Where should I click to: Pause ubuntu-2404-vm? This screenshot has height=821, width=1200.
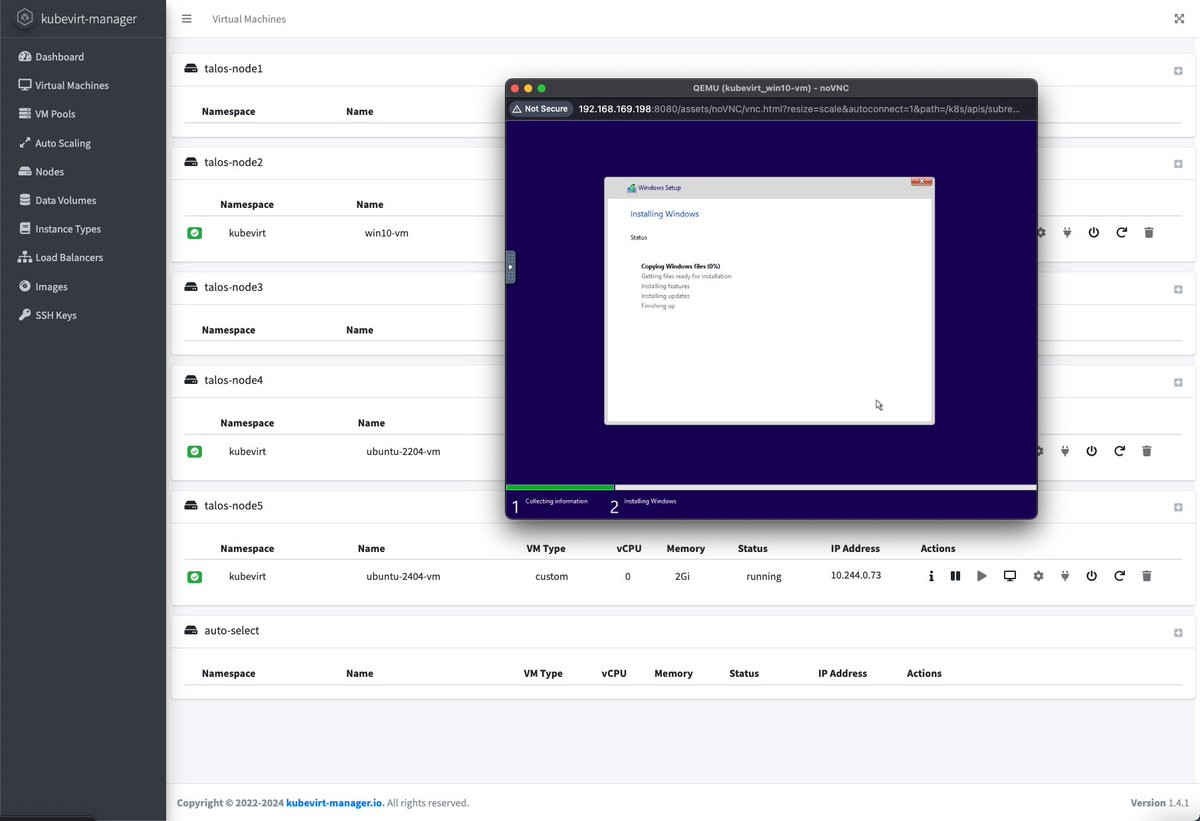[955, 577]
